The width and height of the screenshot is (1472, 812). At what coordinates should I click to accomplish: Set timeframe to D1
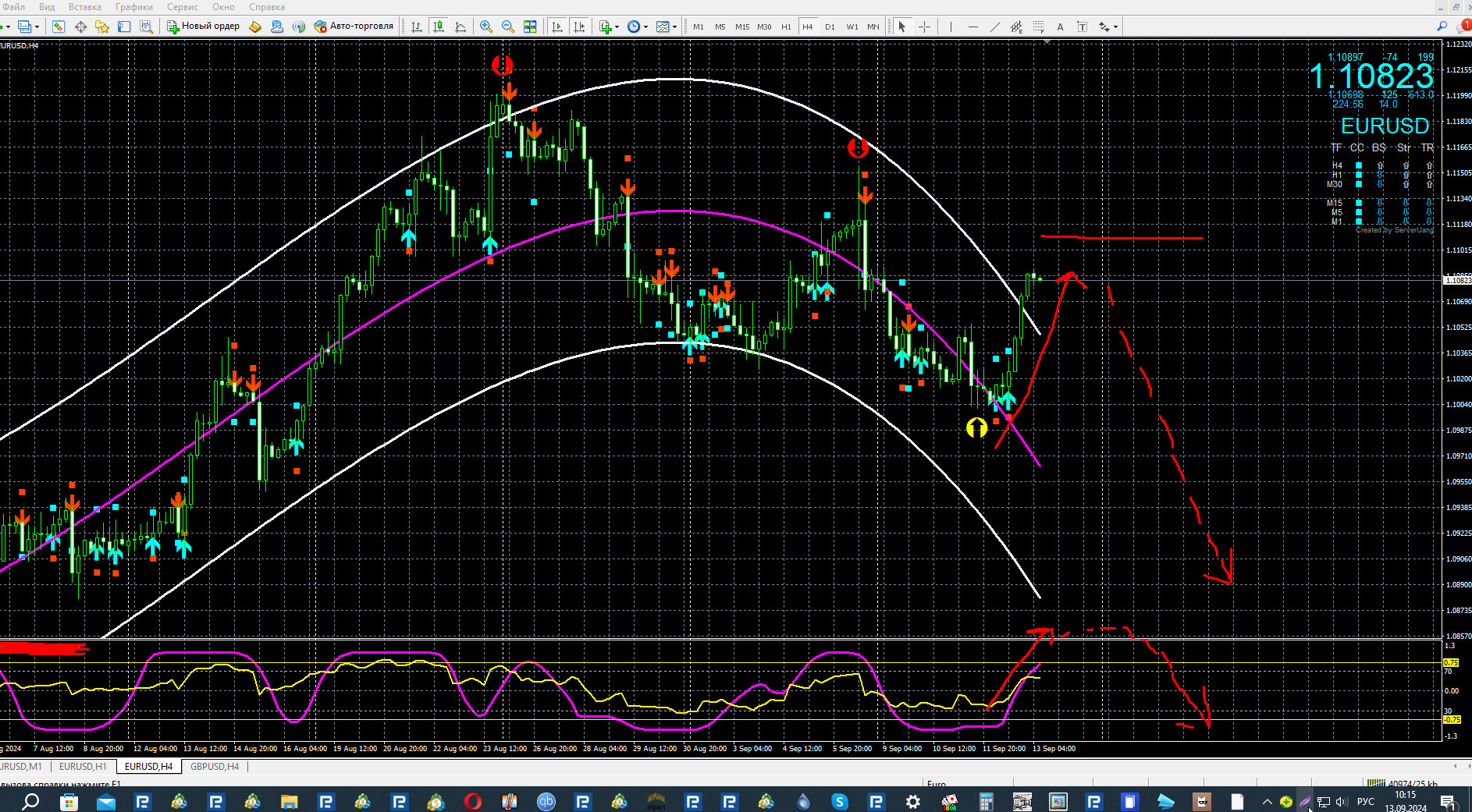tap(830, 27)
